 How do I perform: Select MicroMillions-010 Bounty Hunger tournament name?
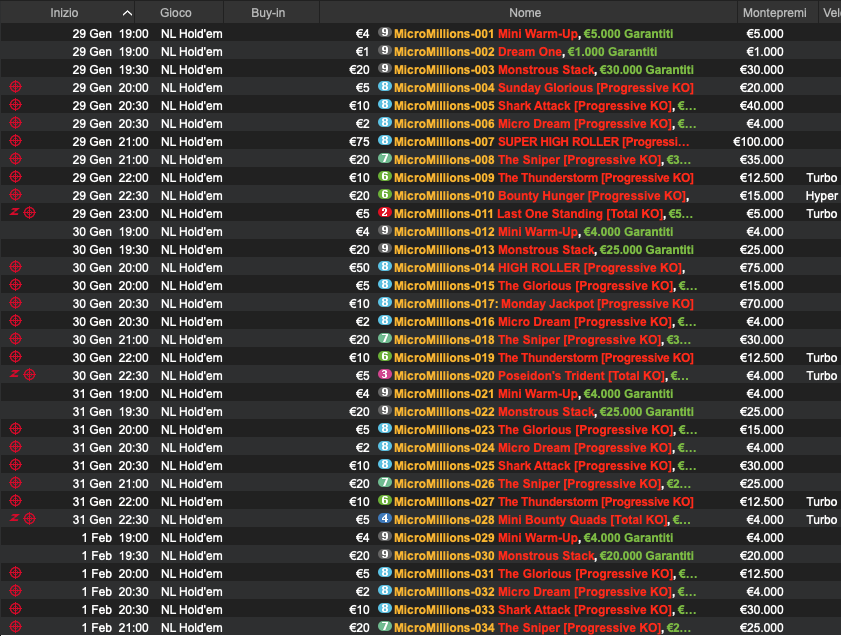[542, 196]
